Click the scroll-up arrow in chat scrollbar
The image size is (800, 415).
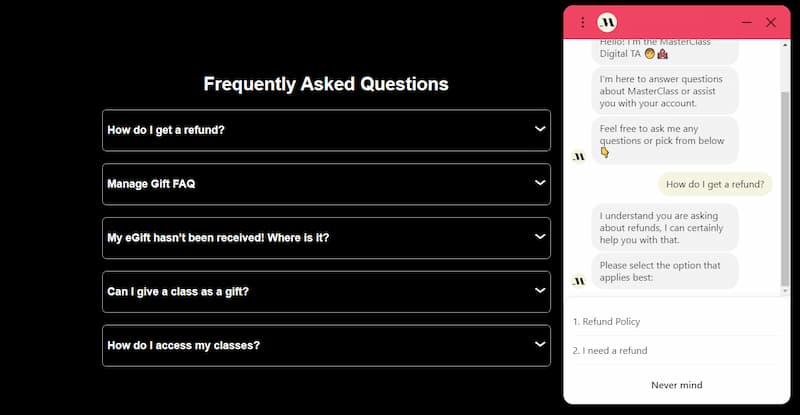(x=785, y=45)
